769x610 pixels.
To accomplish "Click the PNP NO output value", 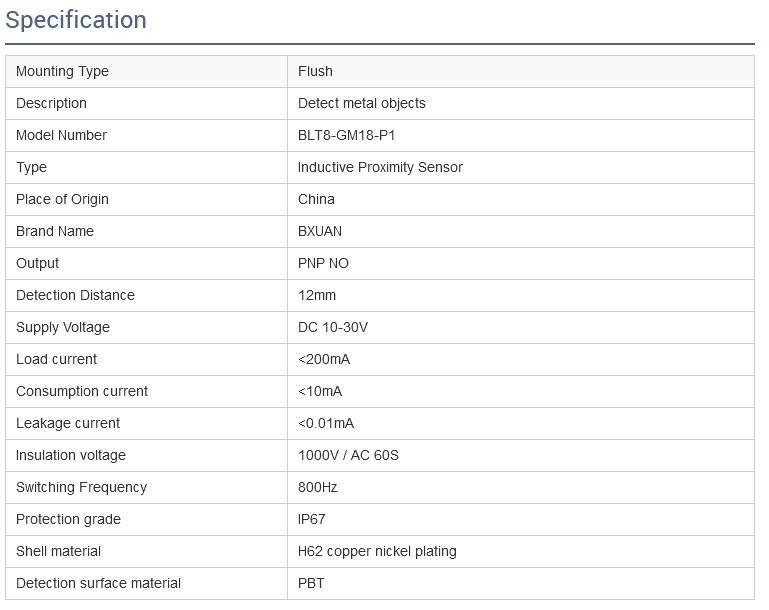I will [x=323, y=263].
